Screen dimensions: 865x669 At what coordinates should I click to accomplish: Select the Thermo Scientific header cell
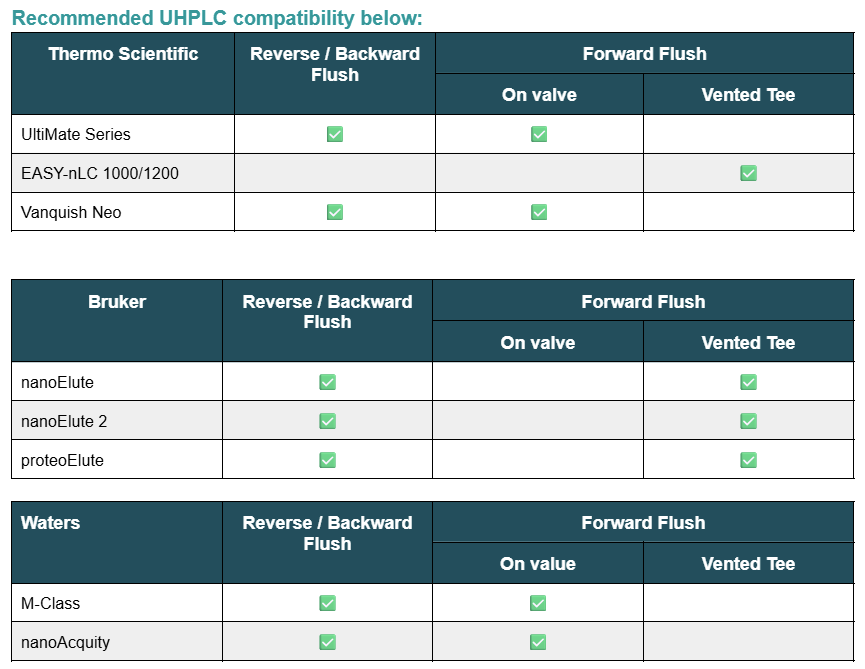123,54
